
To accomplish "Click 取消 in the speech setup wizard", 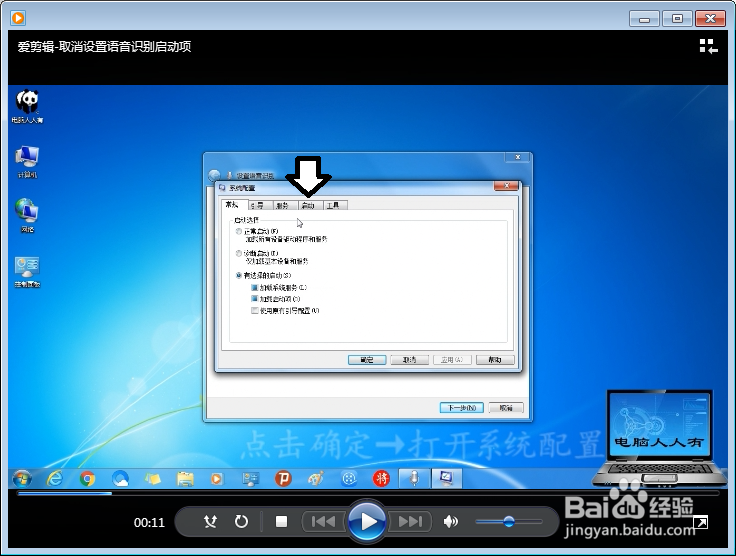I will coord(506,408).
